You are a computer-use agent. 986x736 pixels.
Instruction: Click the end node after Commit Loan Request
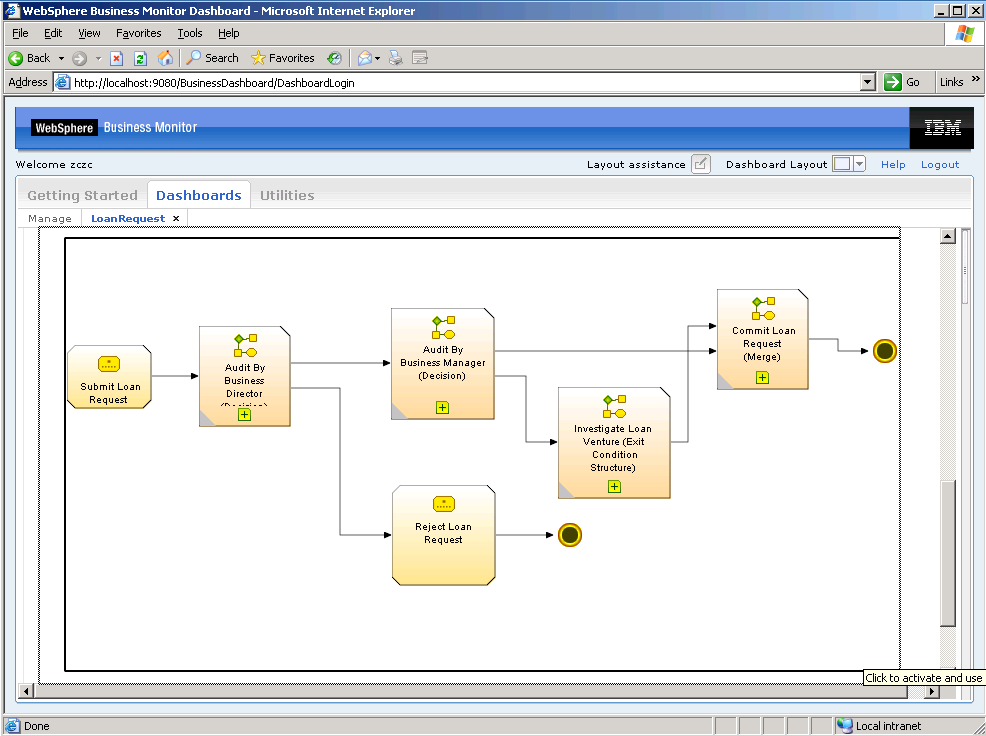pos(884,351)
